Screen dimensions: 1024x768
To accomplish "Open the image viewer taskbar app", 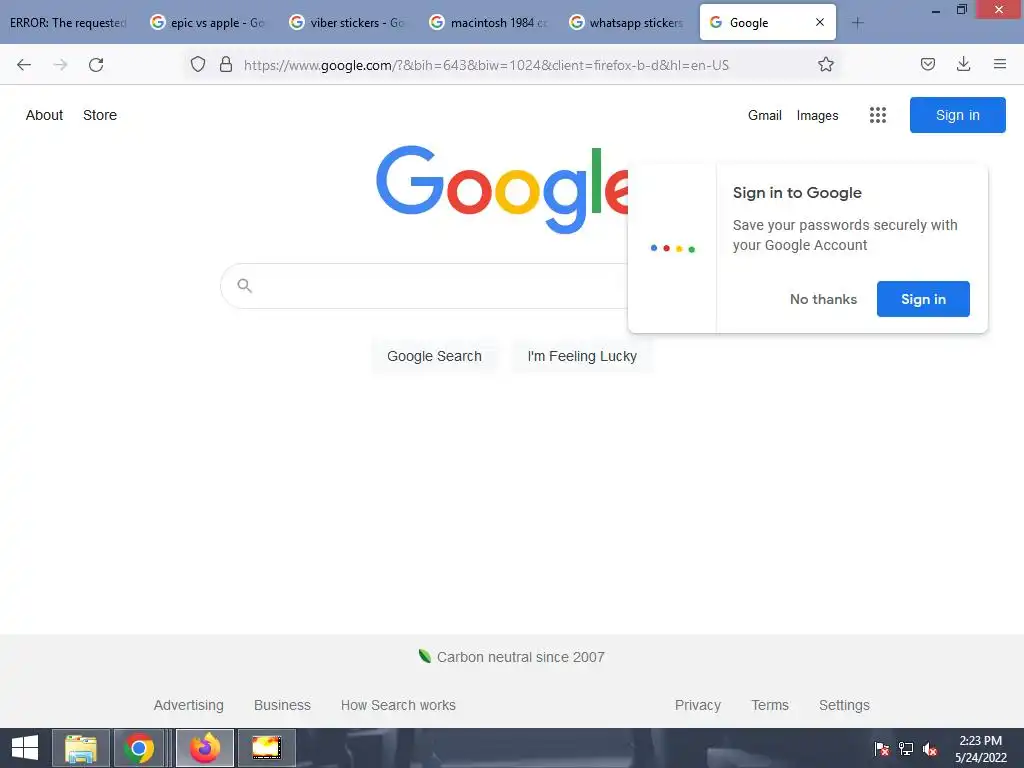I will pos(266,748).
